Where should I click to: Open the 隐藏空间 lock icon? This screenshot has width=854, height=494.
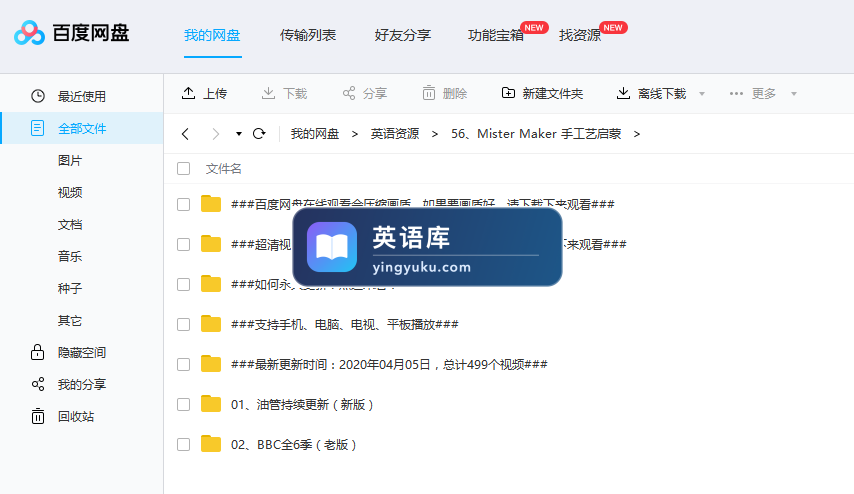pos(38,352)
